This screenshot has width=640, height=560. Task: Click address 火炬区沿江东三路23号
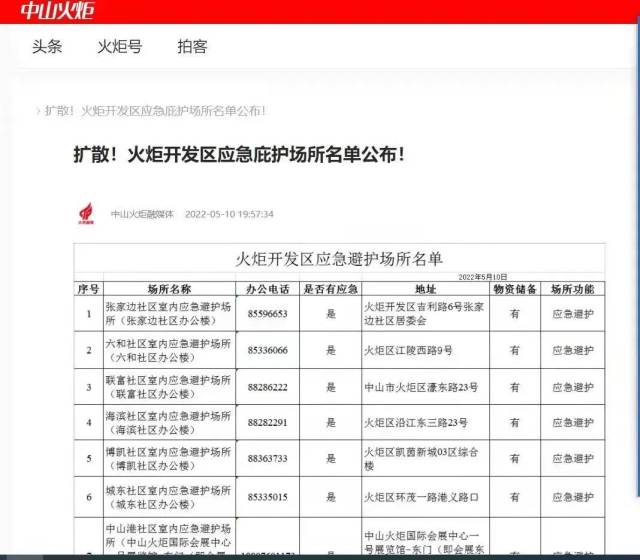click(x=416, y=422)
